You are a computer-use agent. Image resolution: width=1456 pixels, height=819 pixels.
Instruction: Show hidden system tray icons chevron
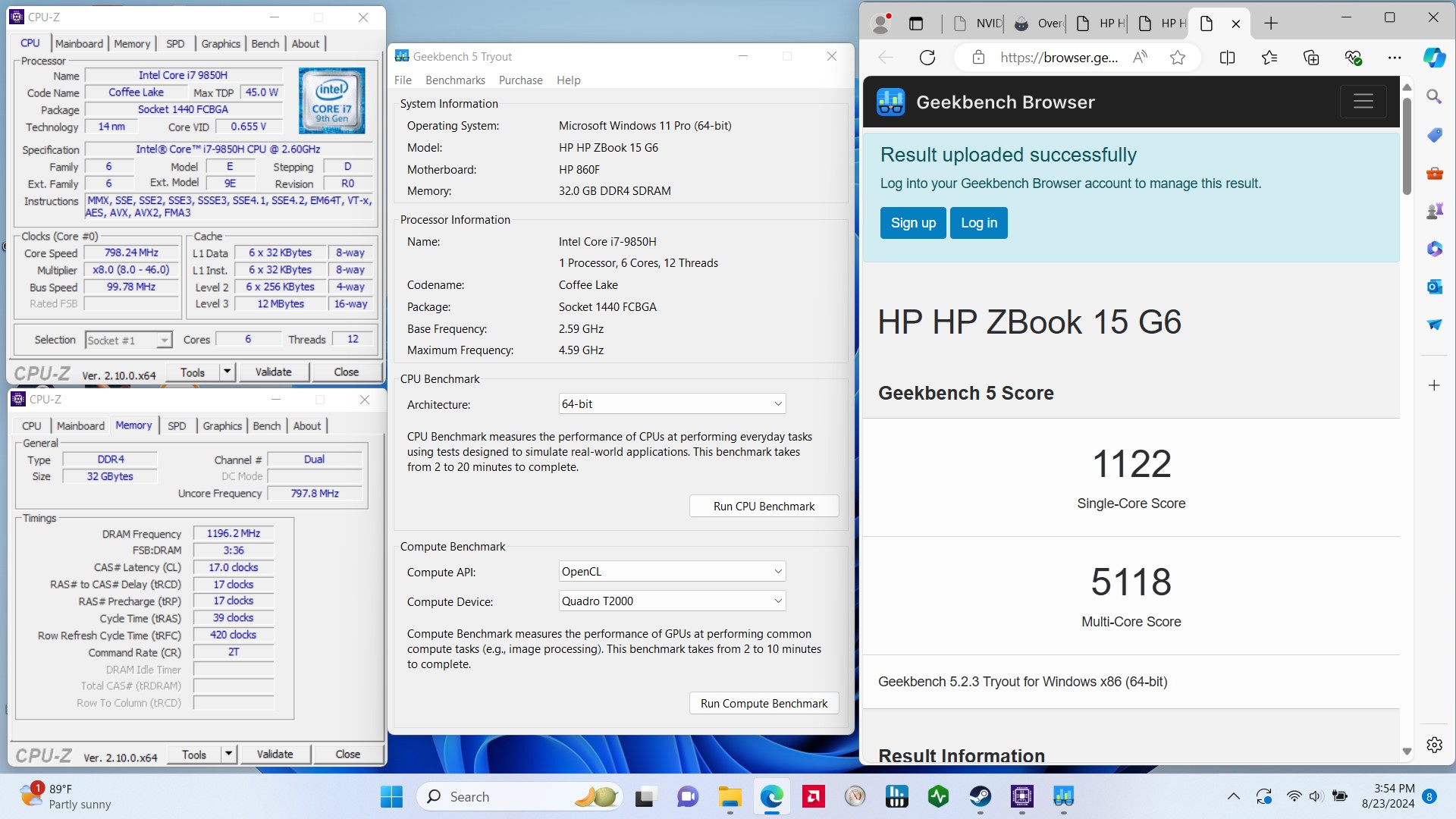[x=1234, y=796]
